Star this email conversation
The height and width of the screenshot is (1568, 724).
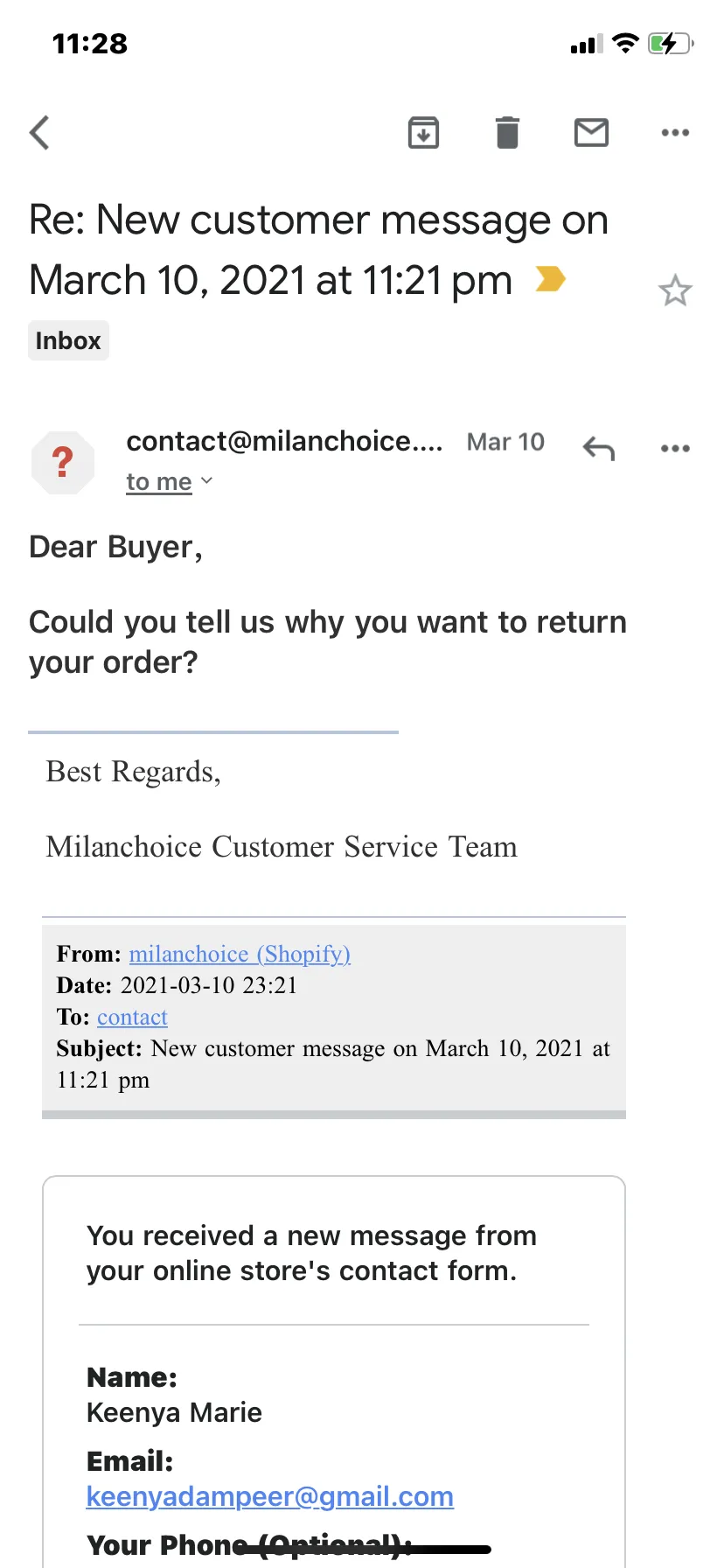click(x=675, y=290)
